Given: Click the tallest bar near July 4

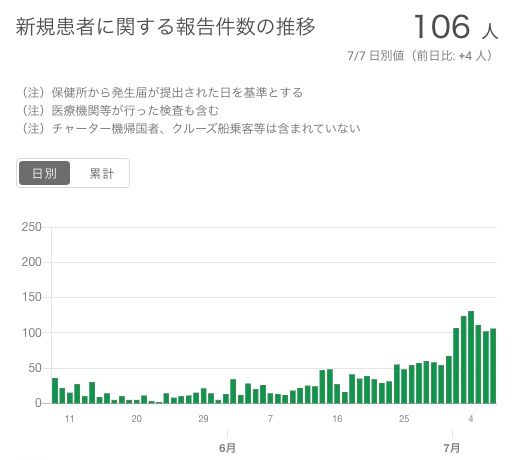Looking at the screenshot, I should pos(471,357).
